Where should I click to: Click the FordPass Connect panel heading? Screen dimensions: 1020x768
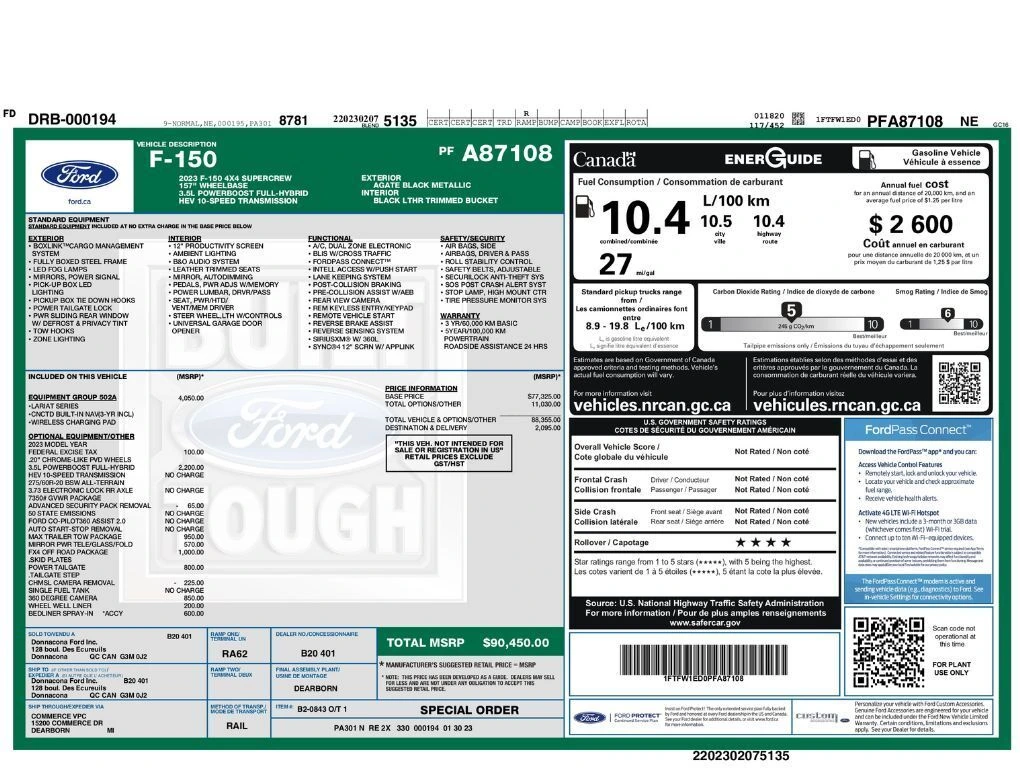pyautogui.click(x=917, y=430)
